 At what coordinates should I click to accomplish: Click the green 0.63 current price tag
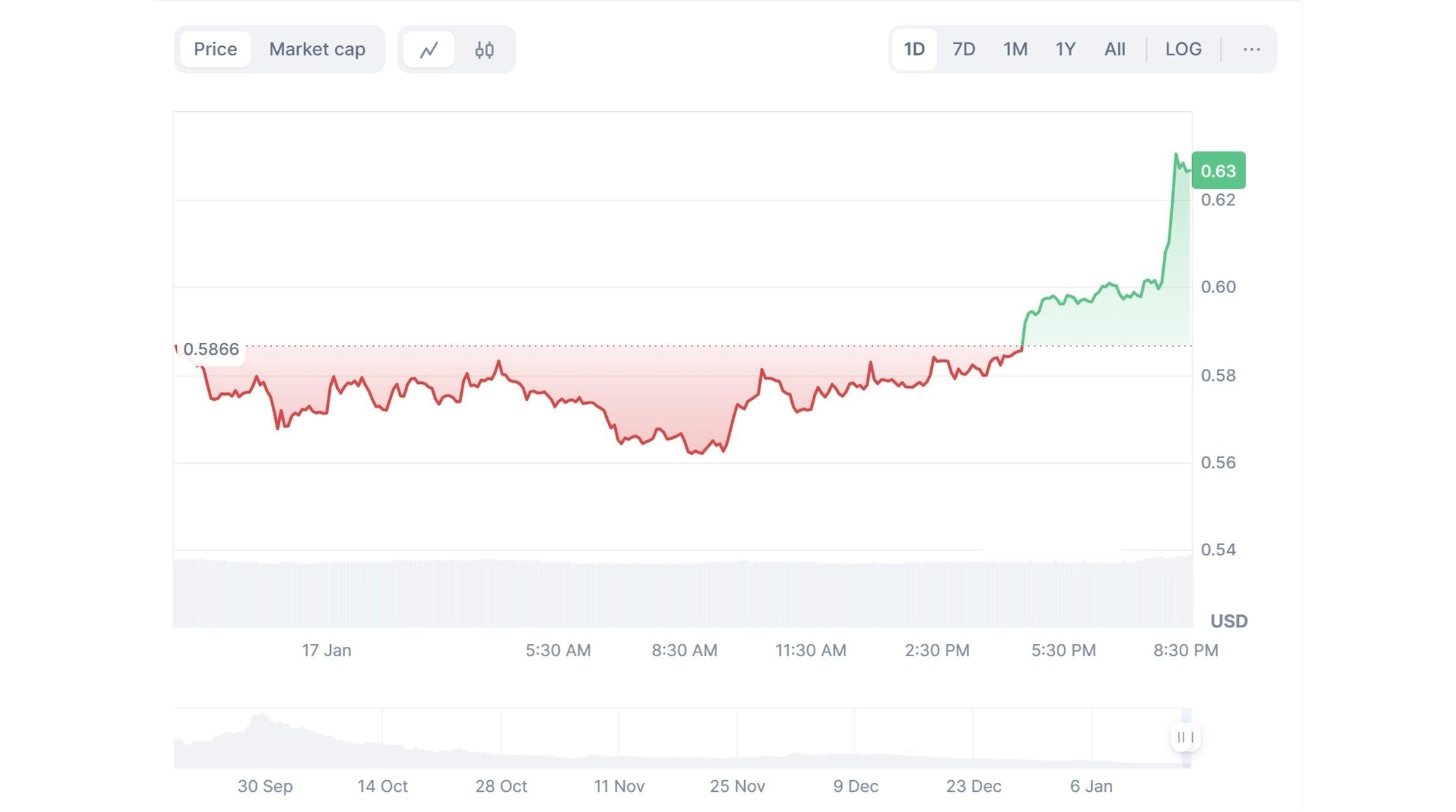(x=1219, y=171)
